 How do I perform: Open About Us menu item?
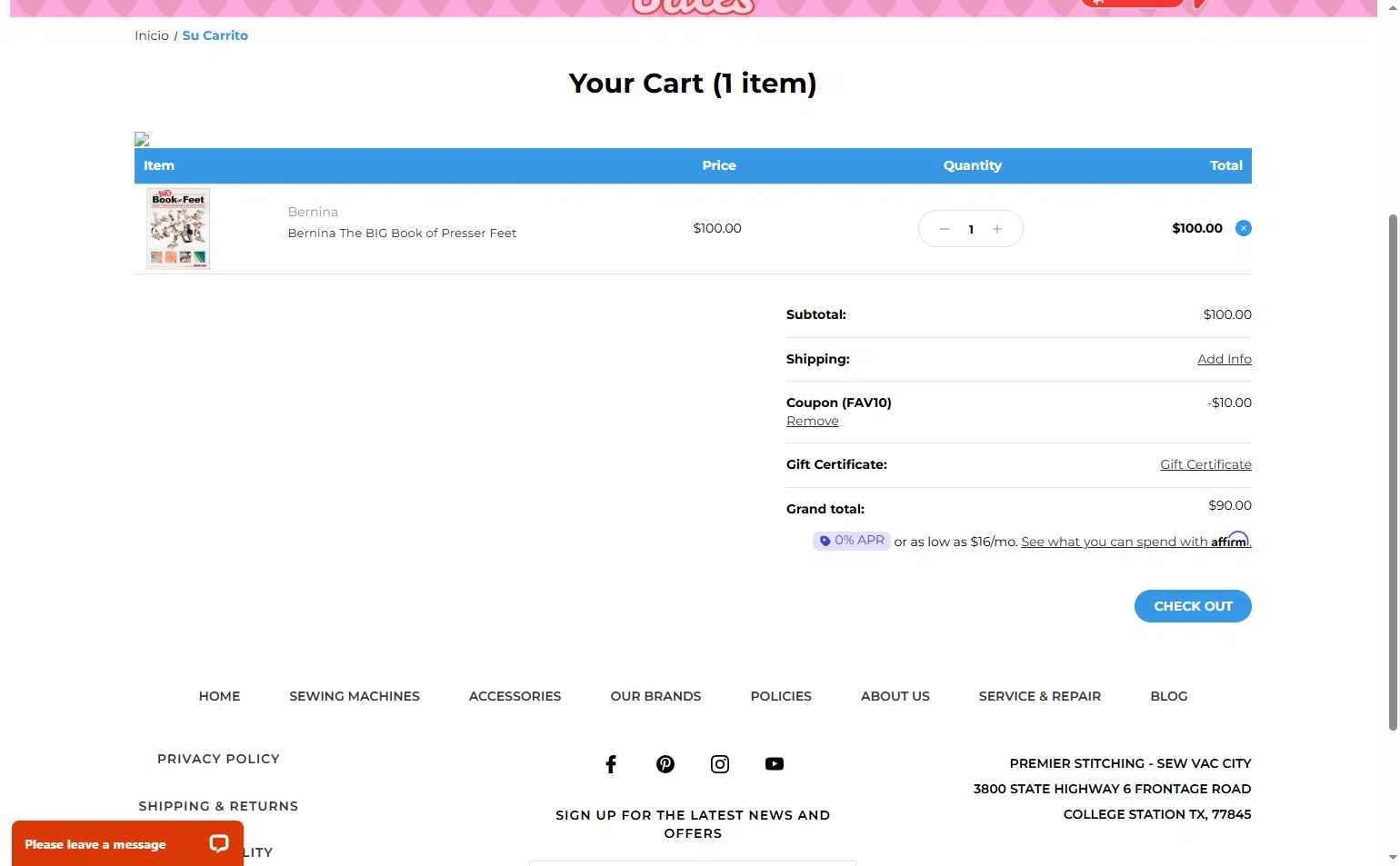pyautogui.click(x=895, y=696)
